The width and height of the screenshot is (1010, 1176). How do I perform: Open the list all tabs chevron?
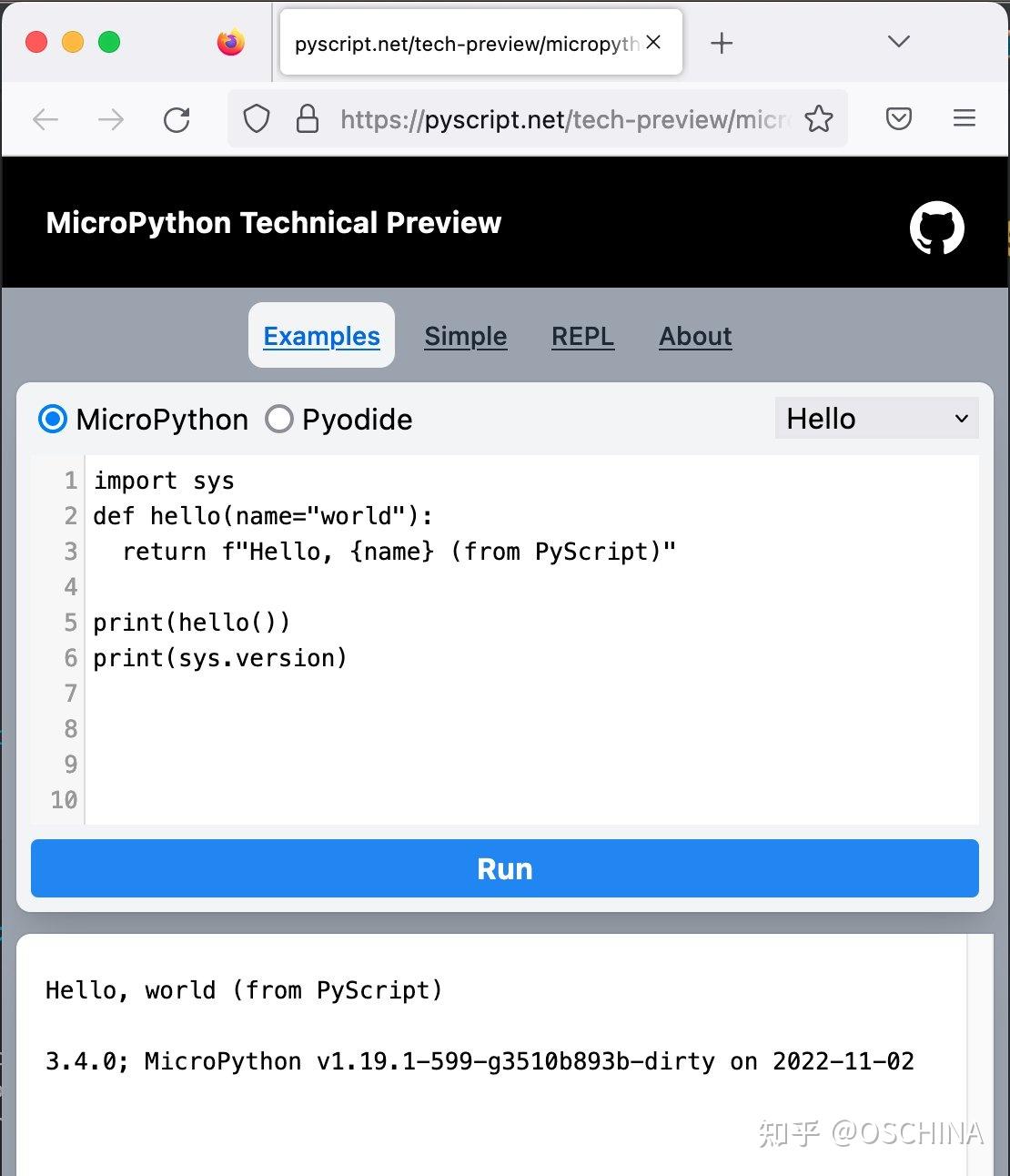(899, 42)
